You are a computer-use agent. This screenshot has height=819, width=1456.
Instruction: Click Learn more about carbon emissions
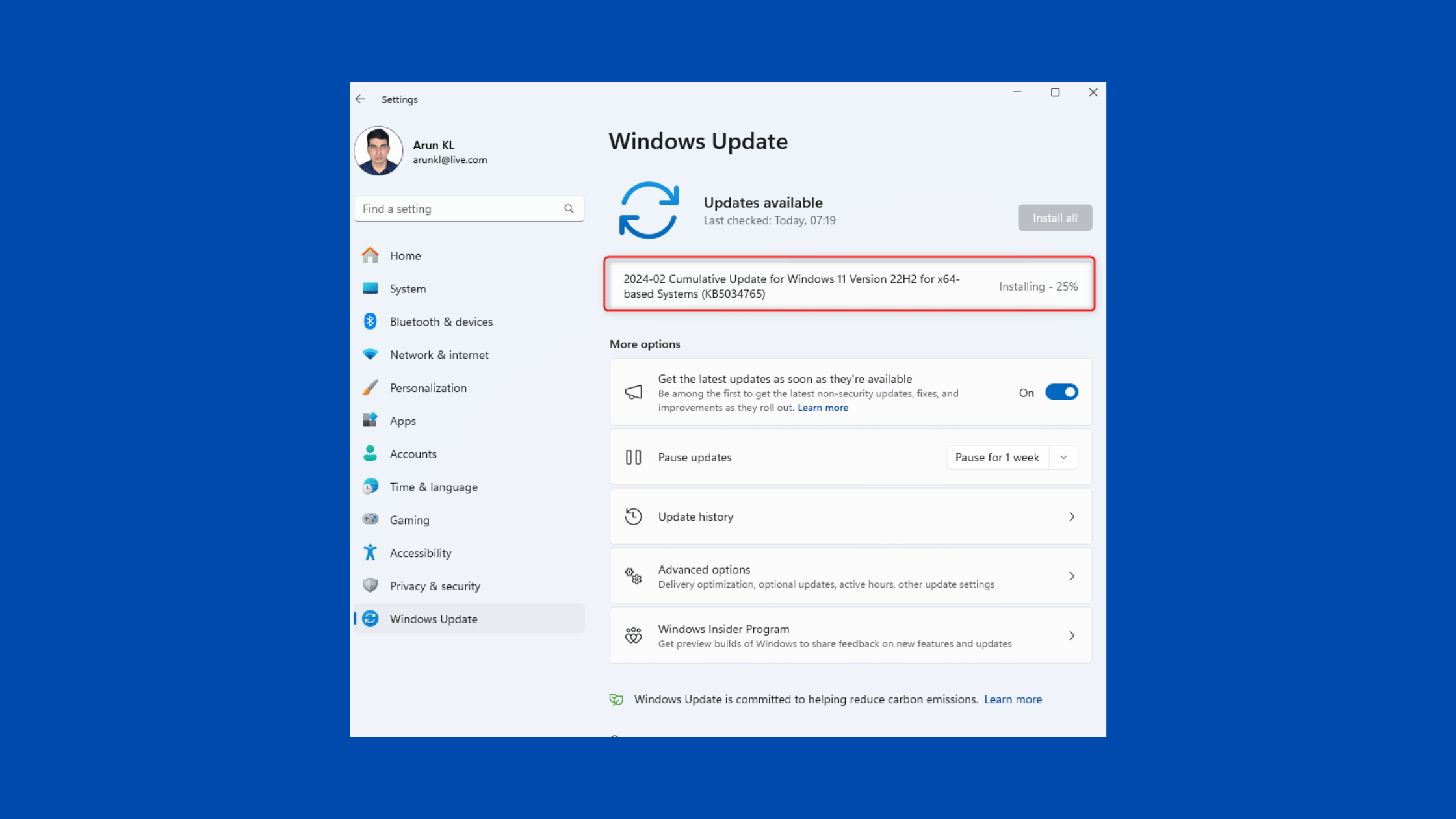click(x=1013, y=699)
